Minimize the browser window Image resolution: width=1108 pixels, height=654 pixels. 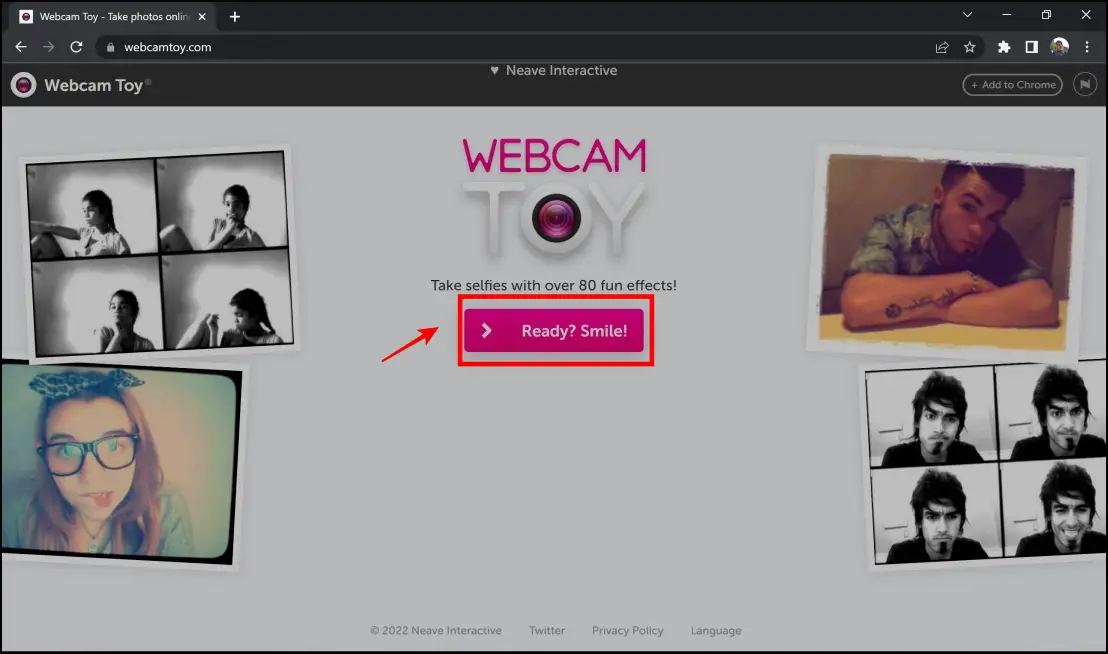1007,15
